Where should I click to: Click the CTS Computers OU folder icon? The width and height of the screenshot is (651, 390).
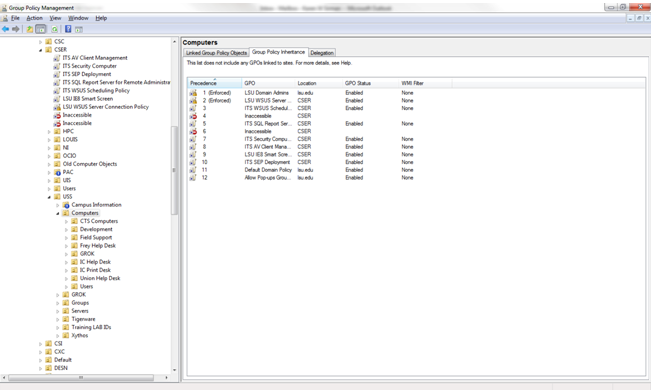pyautogui.click(x=74, y=221)
